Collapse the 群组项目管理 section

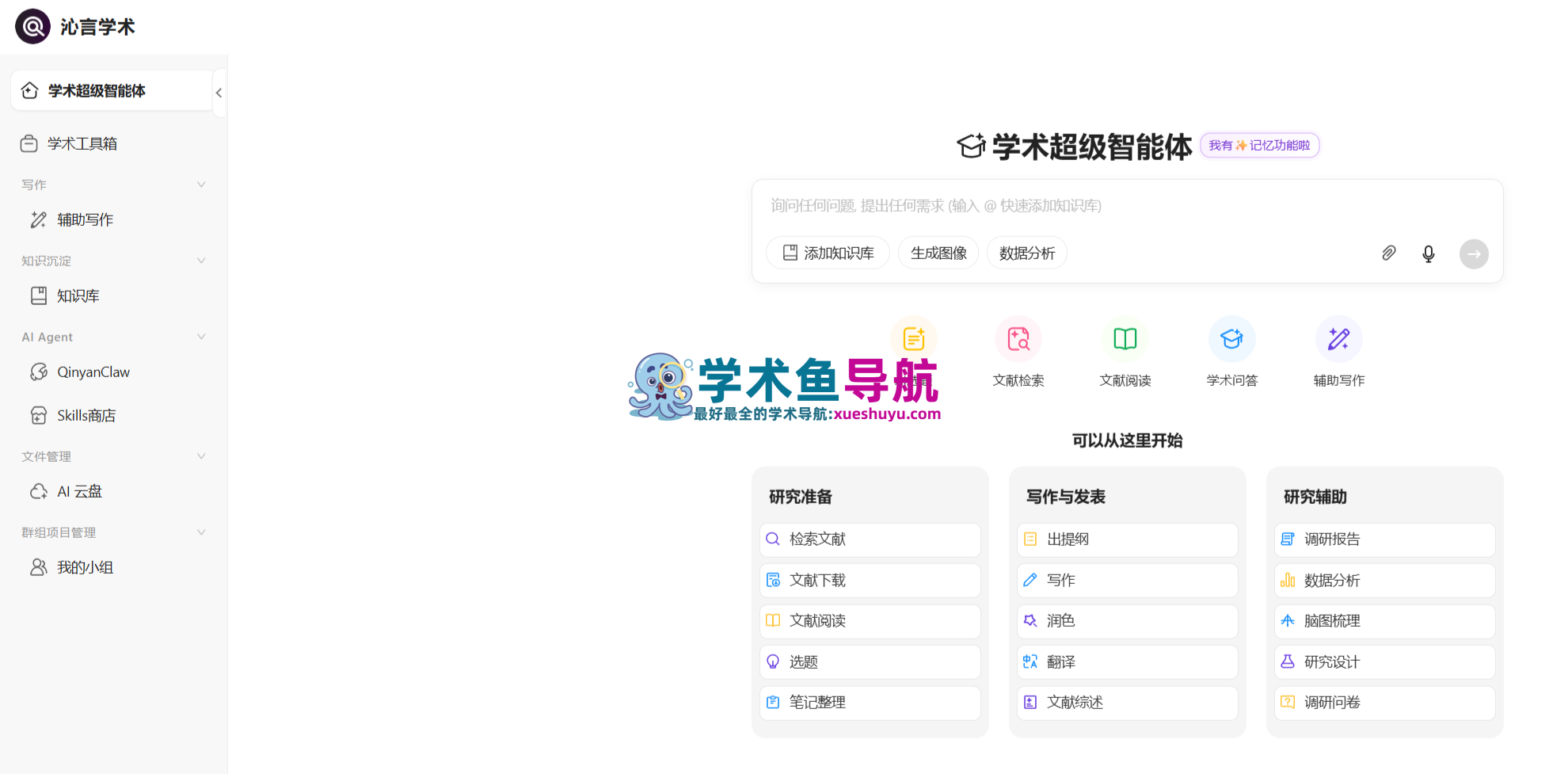202,532
